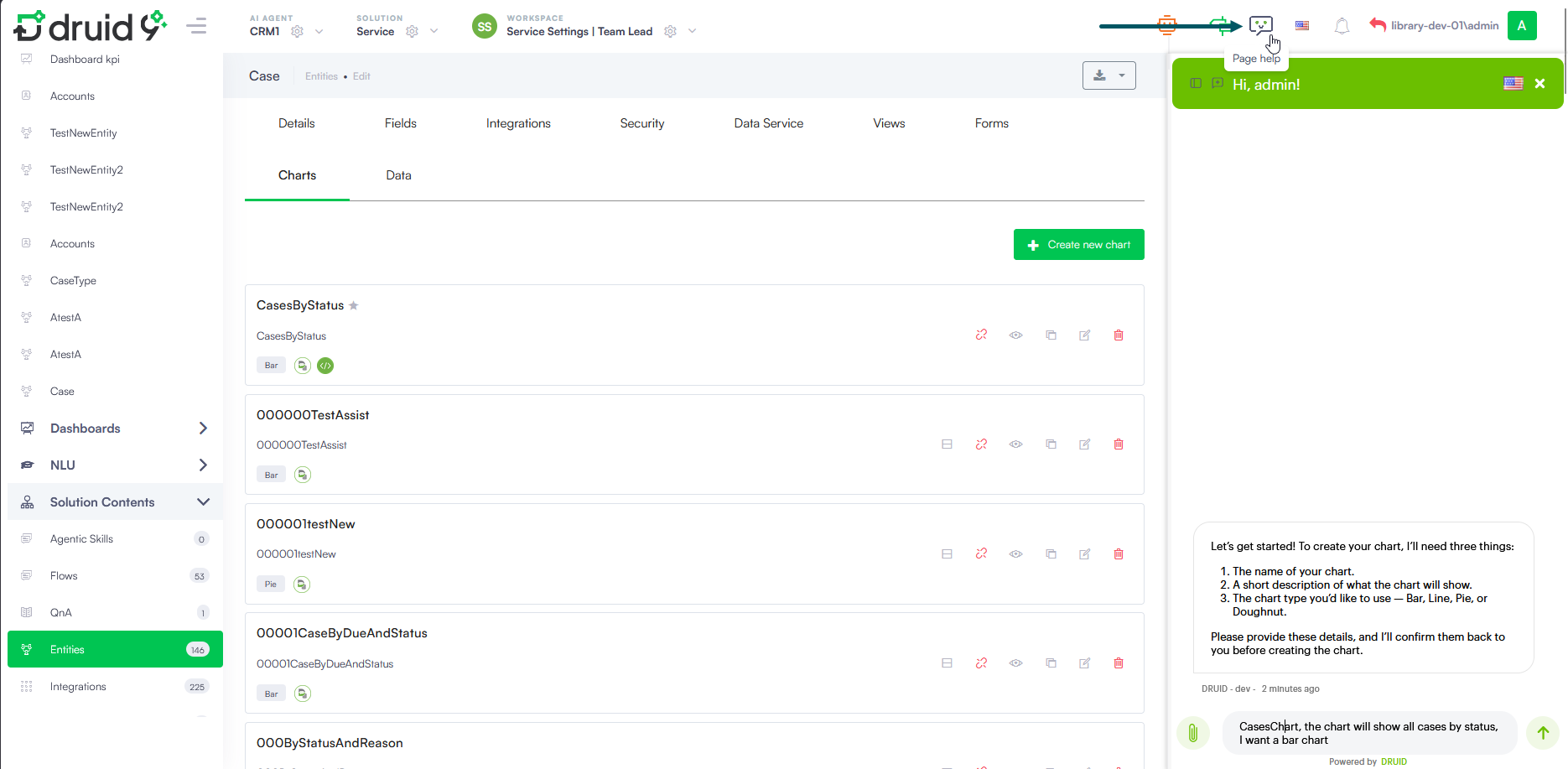Open AI Agent CRM1 settings gear

pos(297,32)
